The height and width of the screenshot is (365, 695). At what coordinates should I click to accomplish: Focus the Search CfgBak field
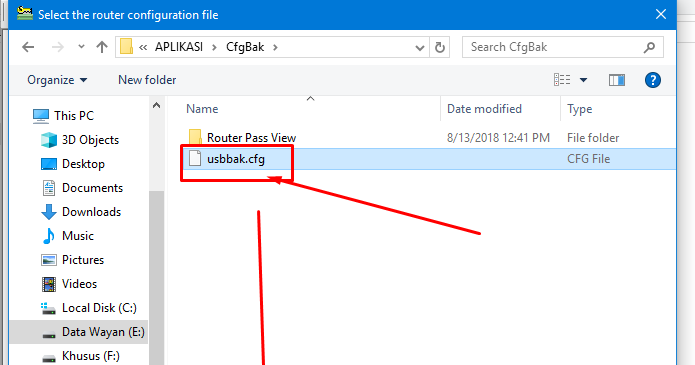click(x=562, y=47)
